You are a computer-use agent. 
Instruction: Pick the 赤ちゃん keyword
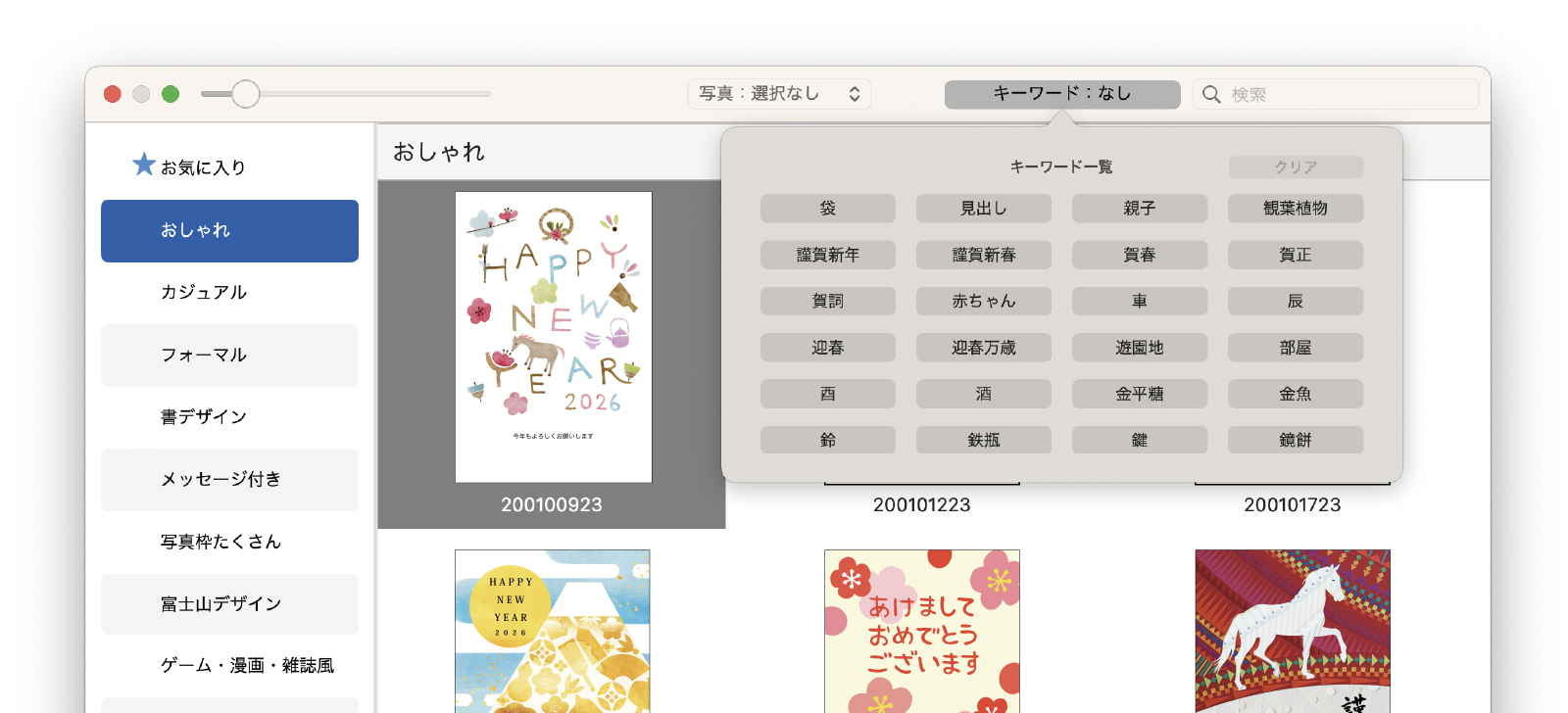pyautogui.click(x=984, y=301)
